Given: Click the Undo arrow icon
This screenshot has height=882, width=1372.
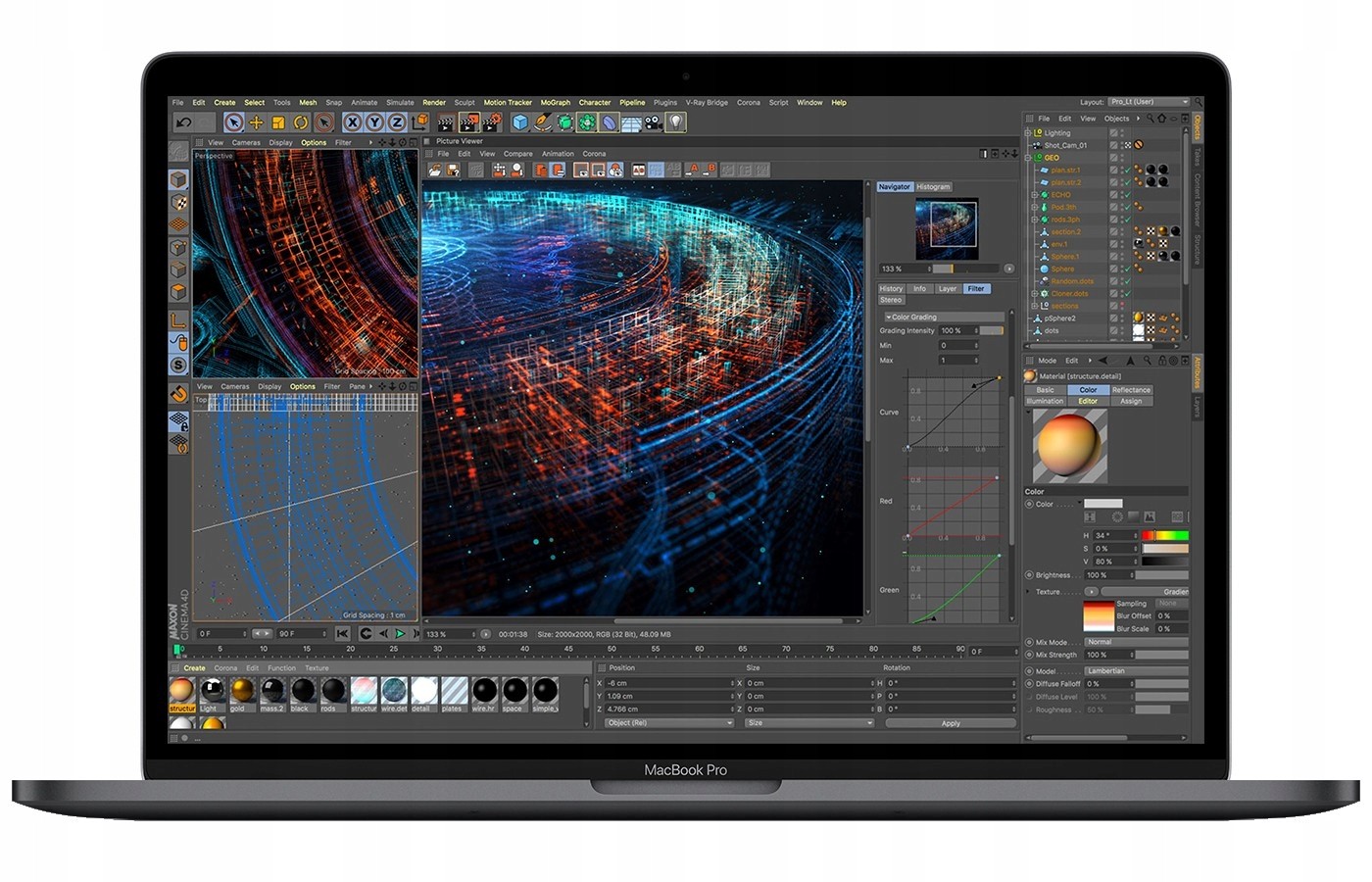Looking at the screenshot, I should (183, 122).
